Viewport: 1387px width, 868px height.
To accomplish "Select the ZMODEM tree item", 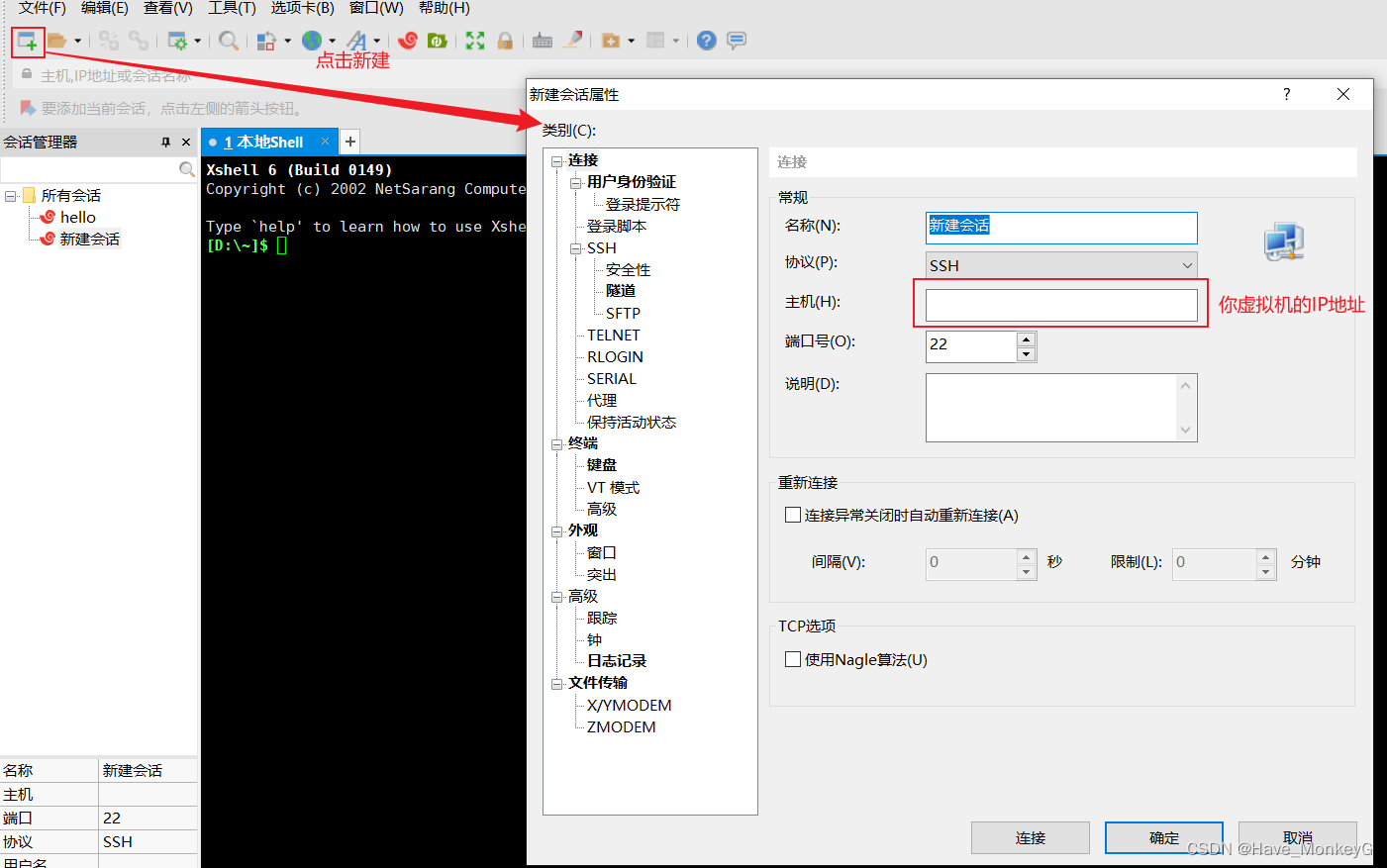I will pyautogui.click(x=621, y=726).
